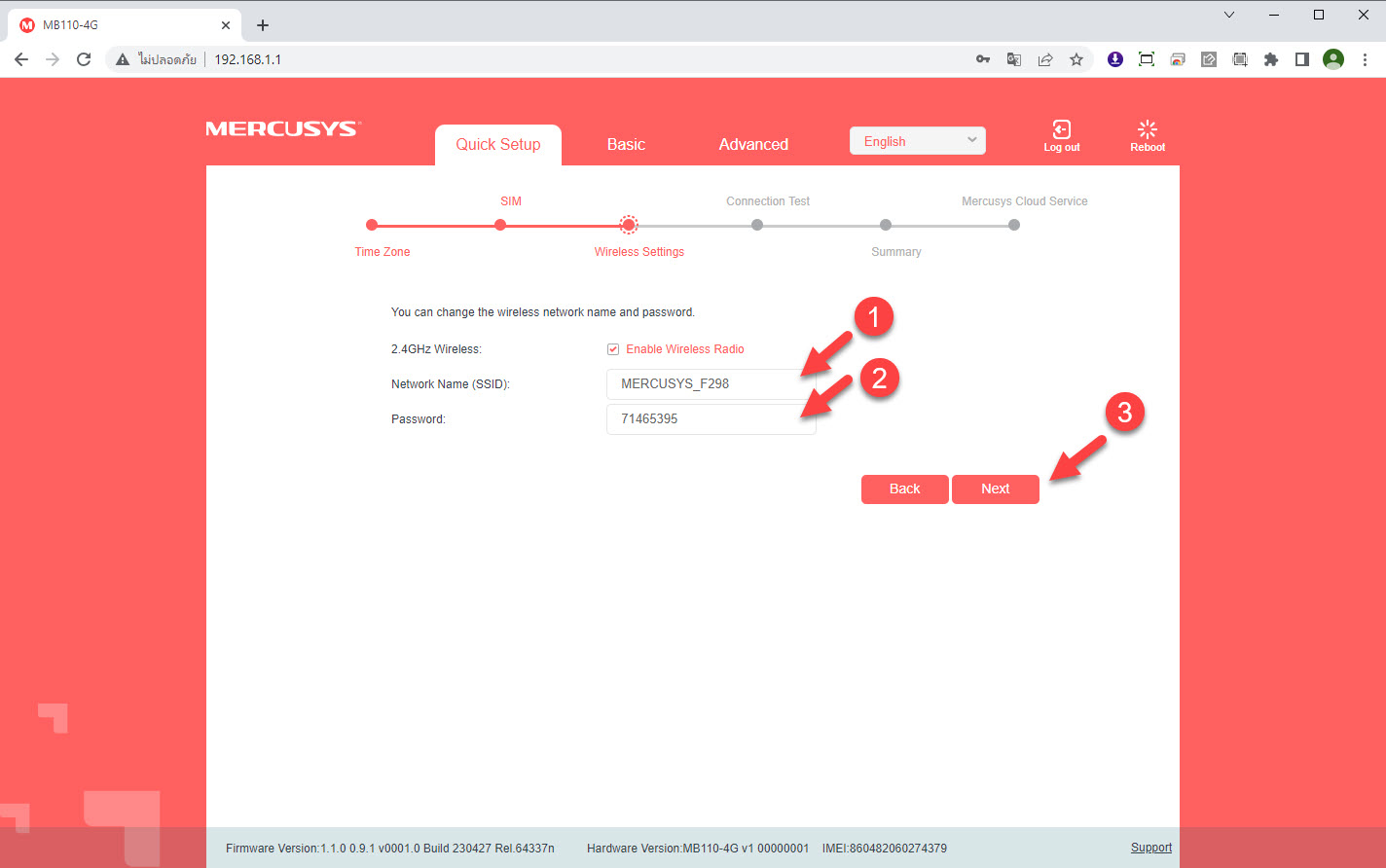Click the Network Name (SSID) field

click(711, 384)
